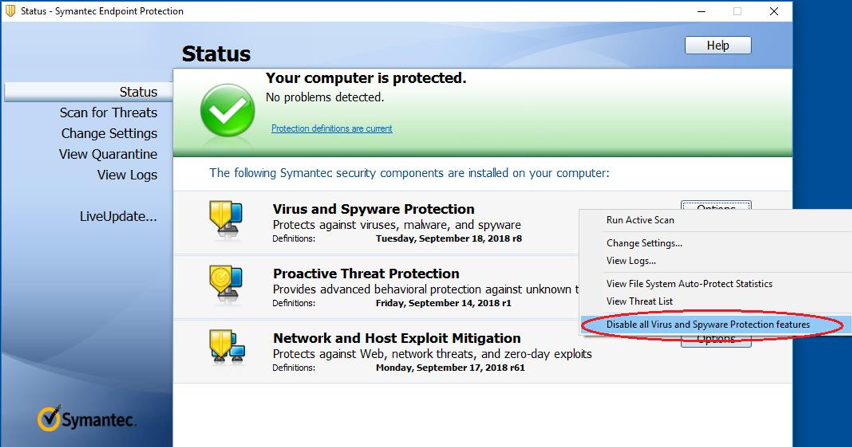Open the Help button
Screen dimensions: 852x447
(718, 46)
